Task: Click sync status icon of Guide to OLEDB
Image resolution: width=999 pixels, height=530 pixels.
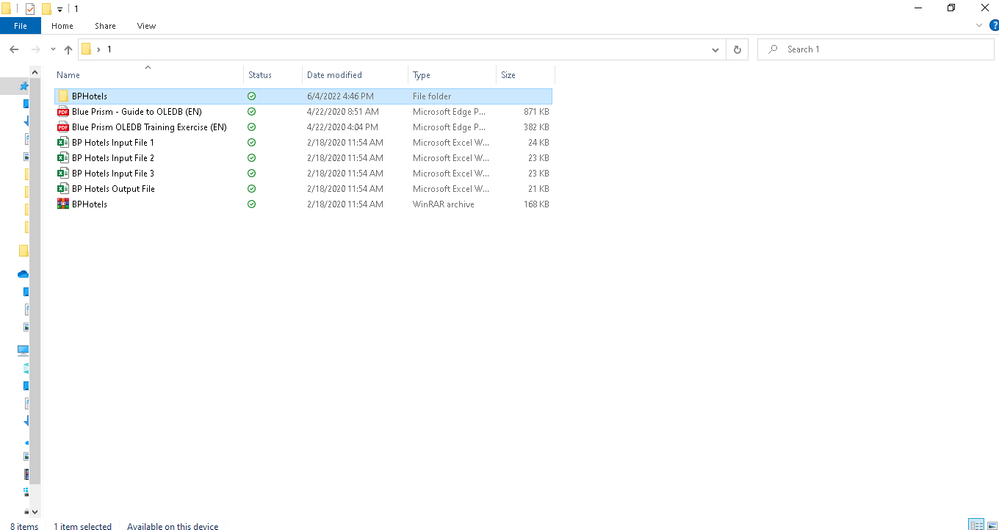Action: [x=252, y=111]
